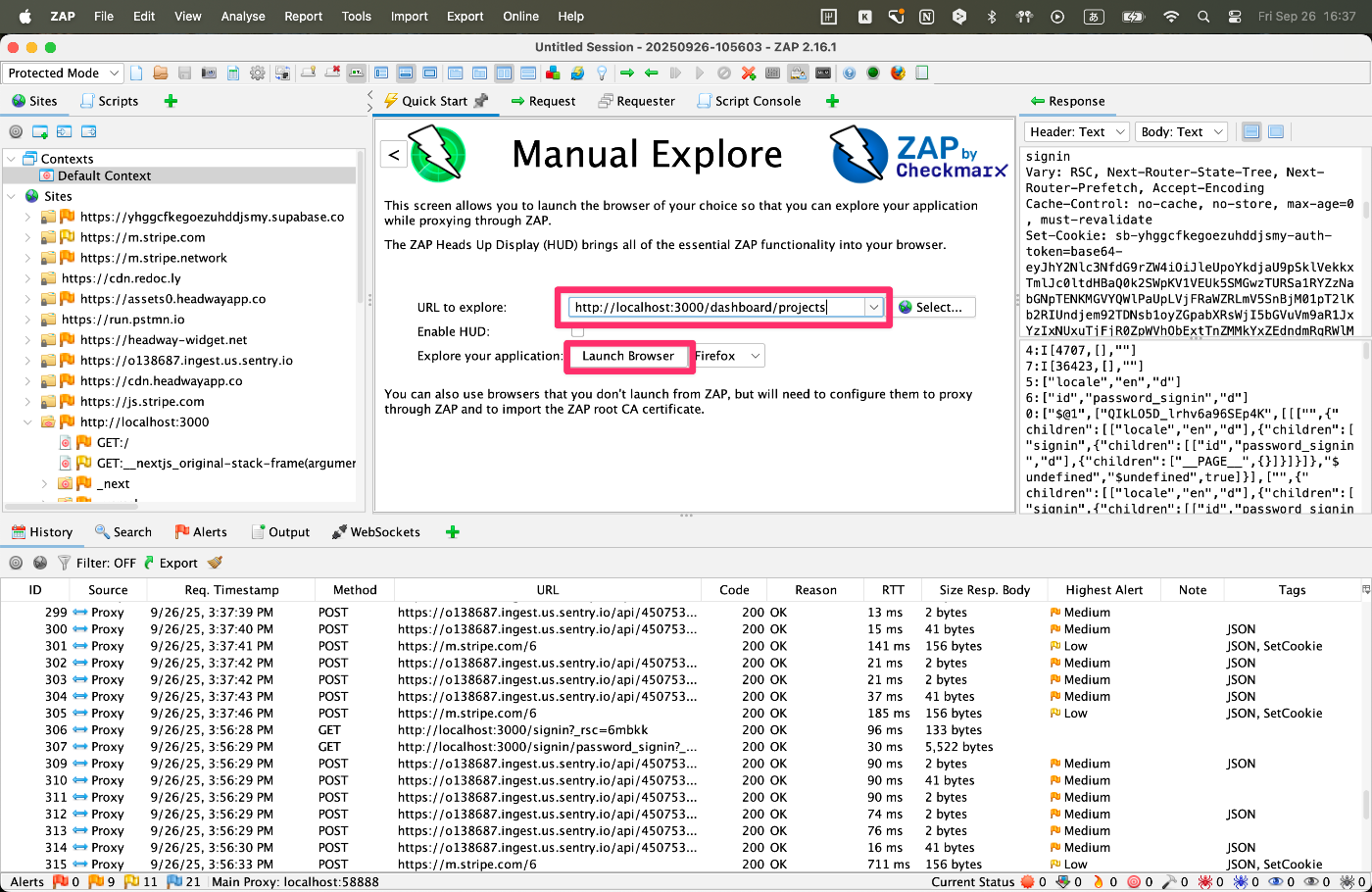Click the green plus next to Scripts tab
Viewport: 1372px width, 892px height.
click(171, 101)
